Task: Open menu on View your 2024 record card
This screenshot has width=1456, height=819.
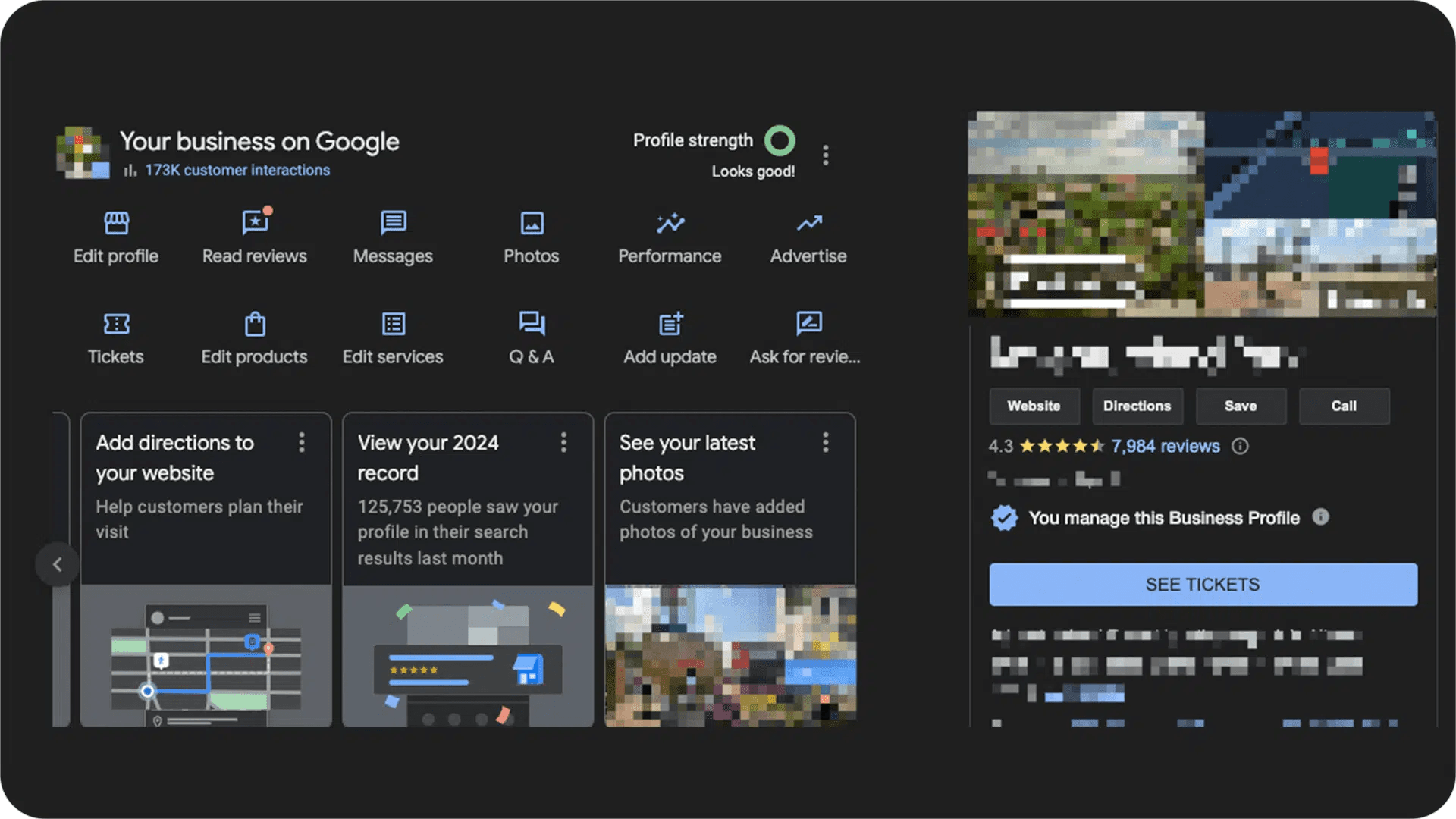Action: tap(563, 442)
